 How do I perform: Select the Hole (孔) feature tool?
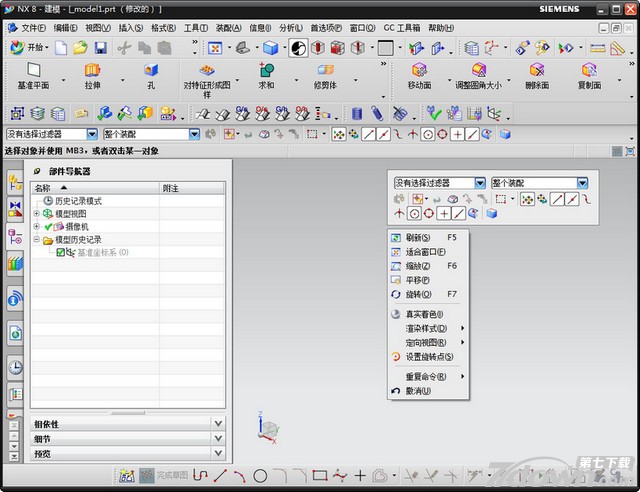[x=150, y=70]
